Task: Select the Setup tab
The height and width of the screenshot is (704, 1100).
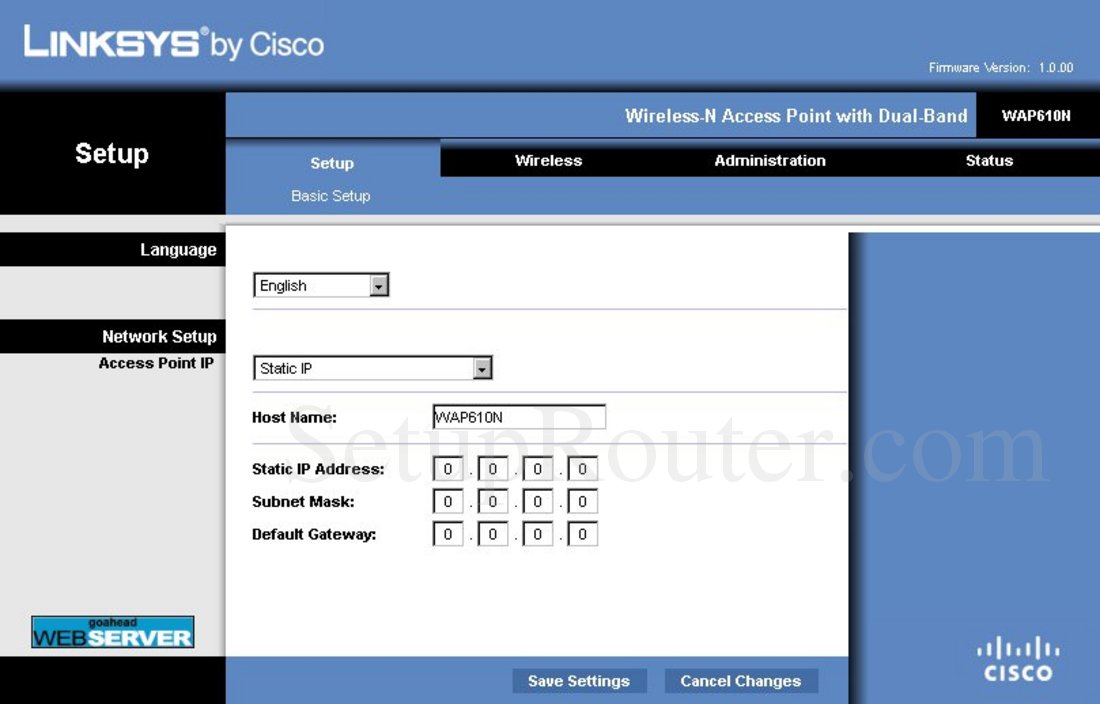Action: 332,162
